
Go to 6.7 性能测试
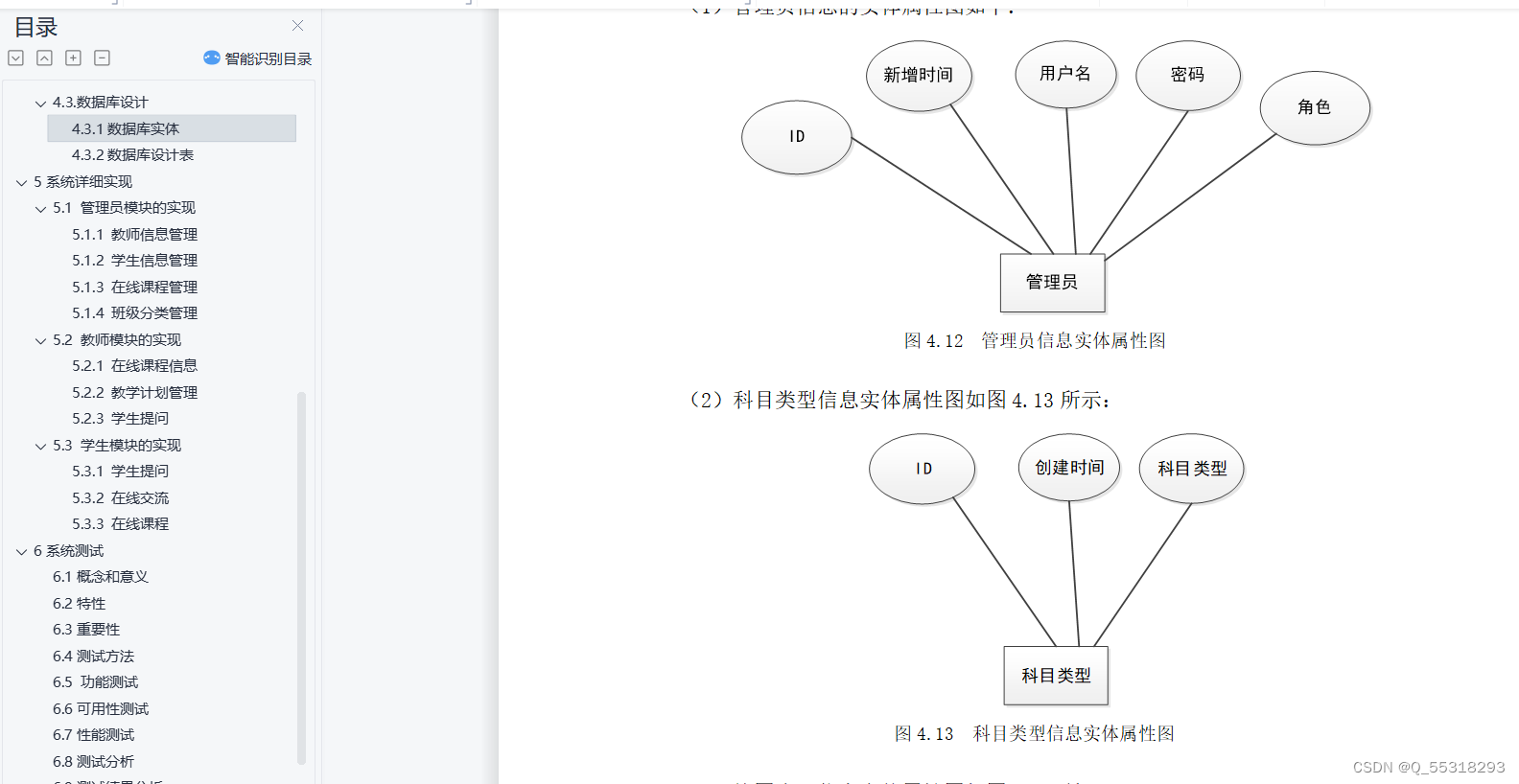click(93, 735)
